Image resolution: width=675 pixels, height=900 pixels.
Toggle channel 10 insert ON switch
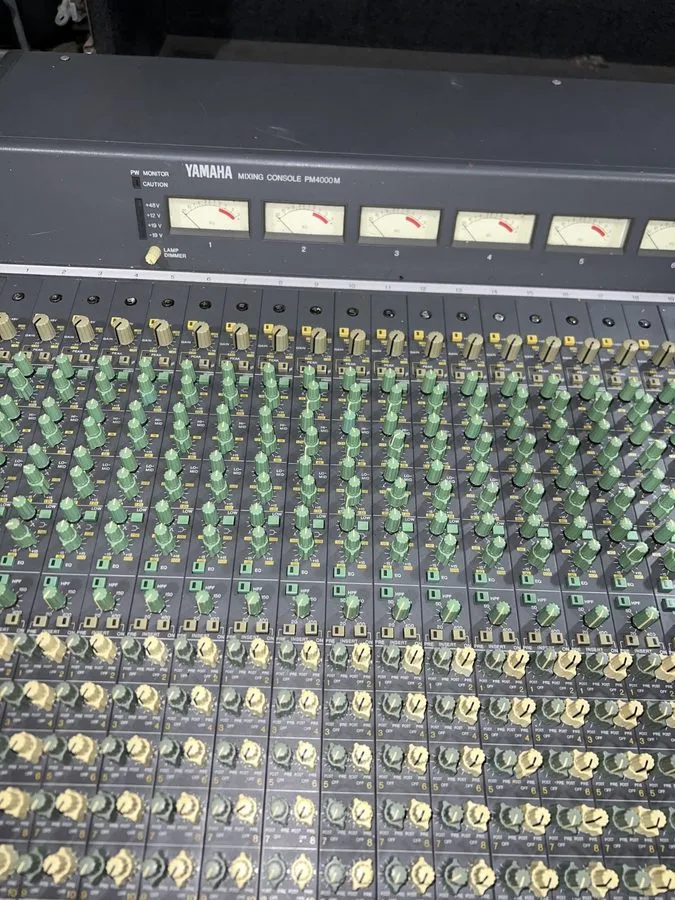[x=360, y=630]
